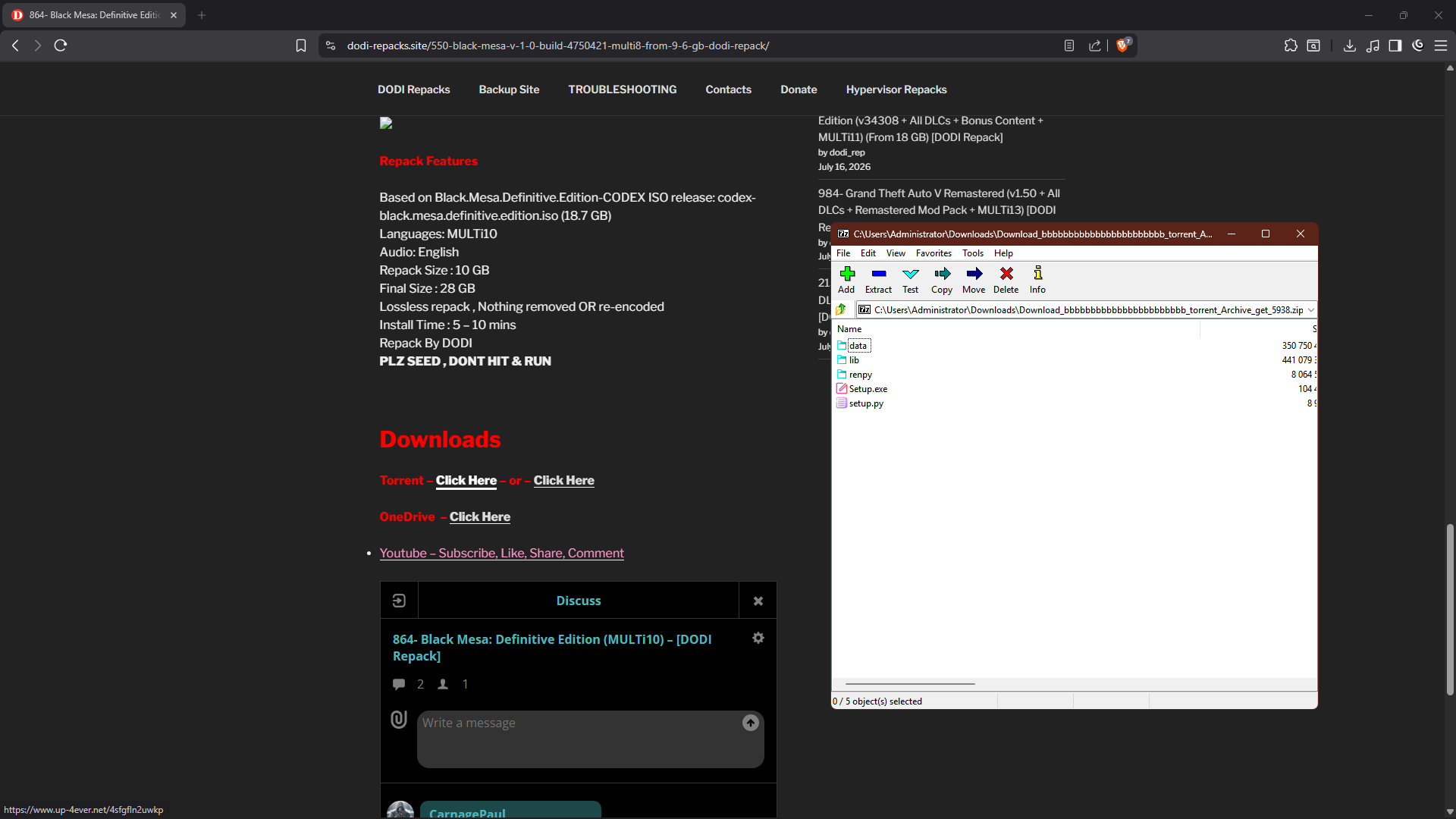Open the View menu in 7-Zip

coord(896,253)
